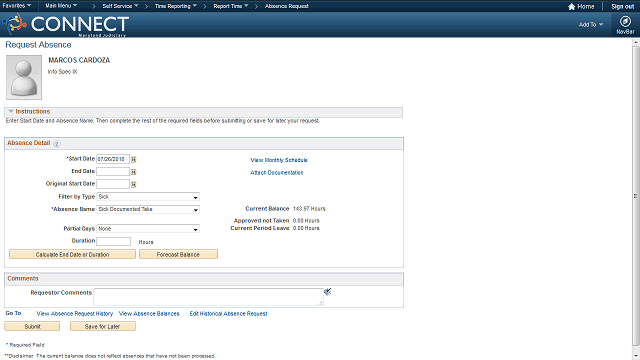Open the Main Menu dropdown
The image size is (640, 360).
[61, 6]
